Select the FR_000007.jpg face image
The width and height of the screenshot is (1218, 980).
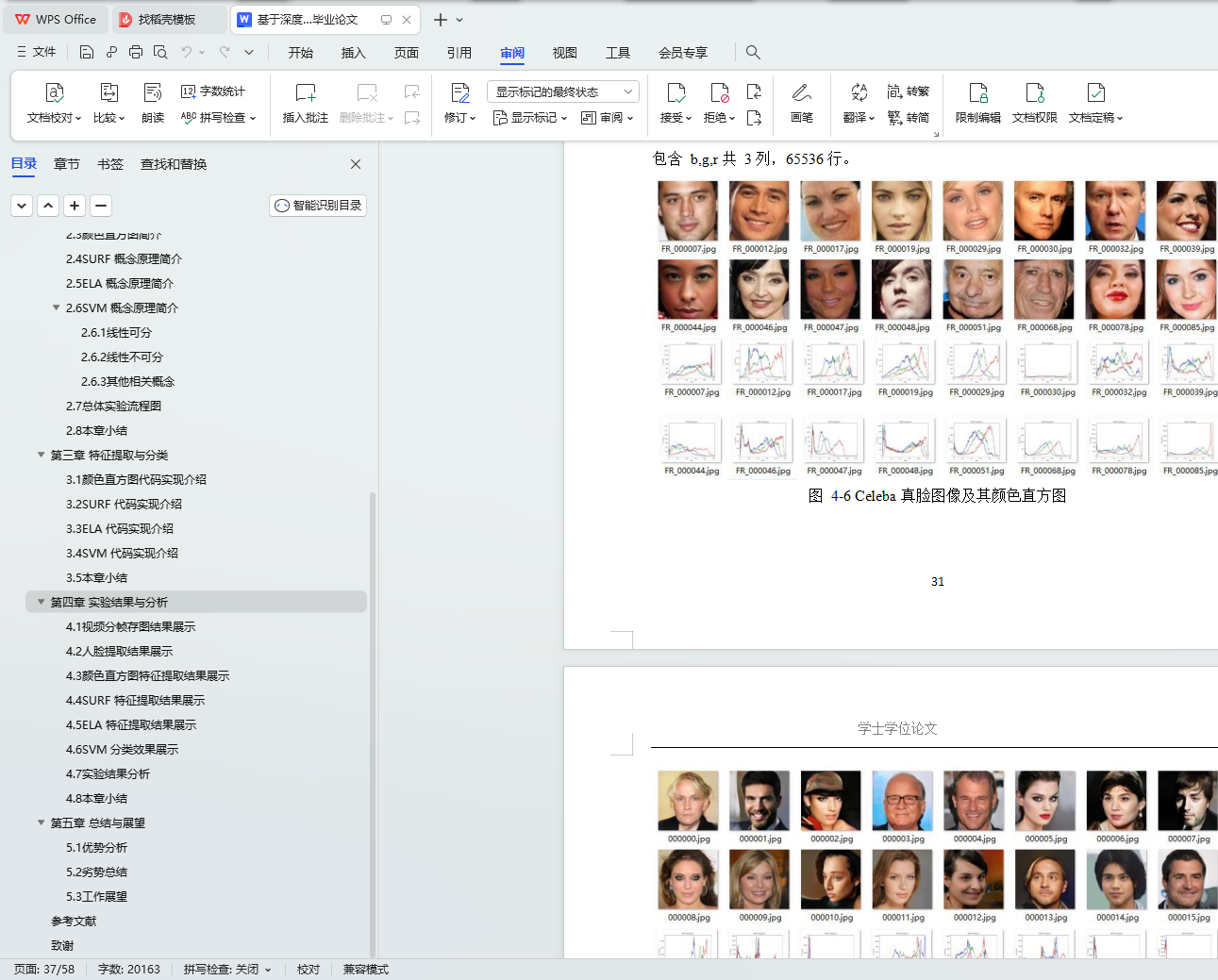689,211
